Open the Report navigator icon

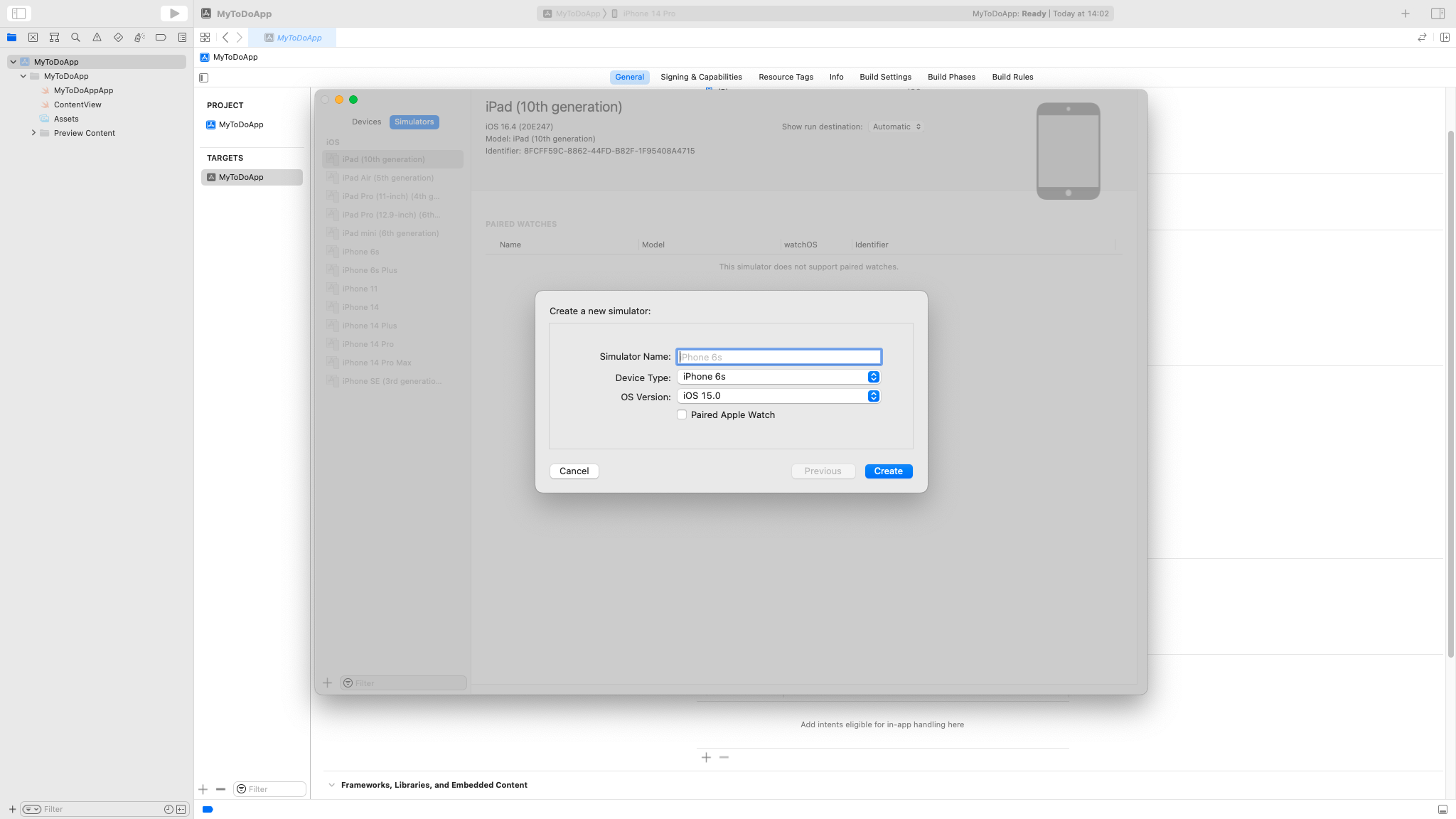click(182, 37)
